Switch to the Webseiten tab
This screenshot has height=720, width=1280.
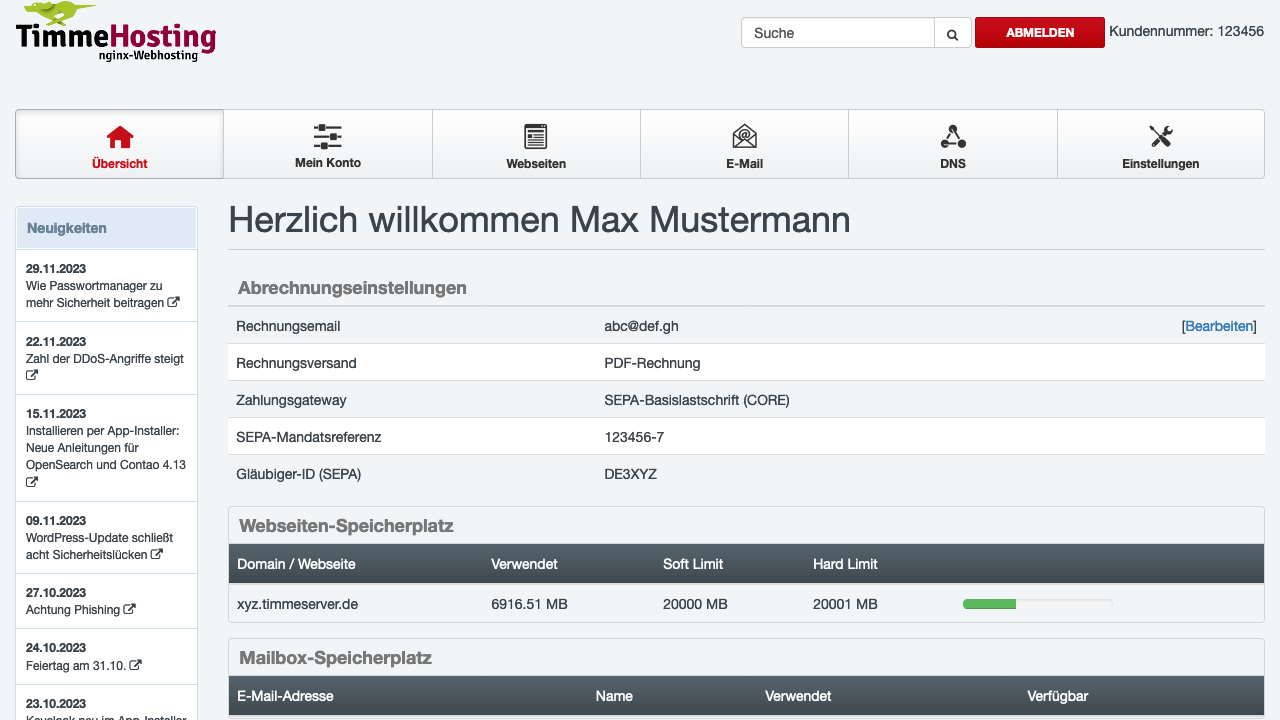pos(536,144)
